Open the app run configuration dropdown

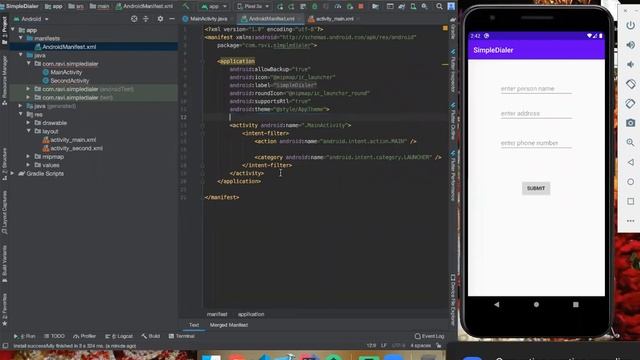pyautogui.click(x=213, y=7)
